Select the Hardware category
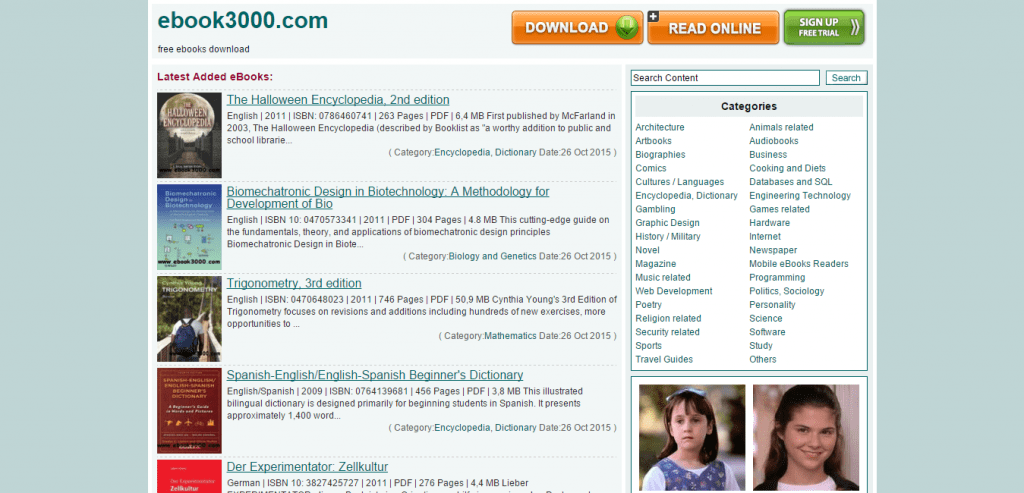 coord(769,223)
